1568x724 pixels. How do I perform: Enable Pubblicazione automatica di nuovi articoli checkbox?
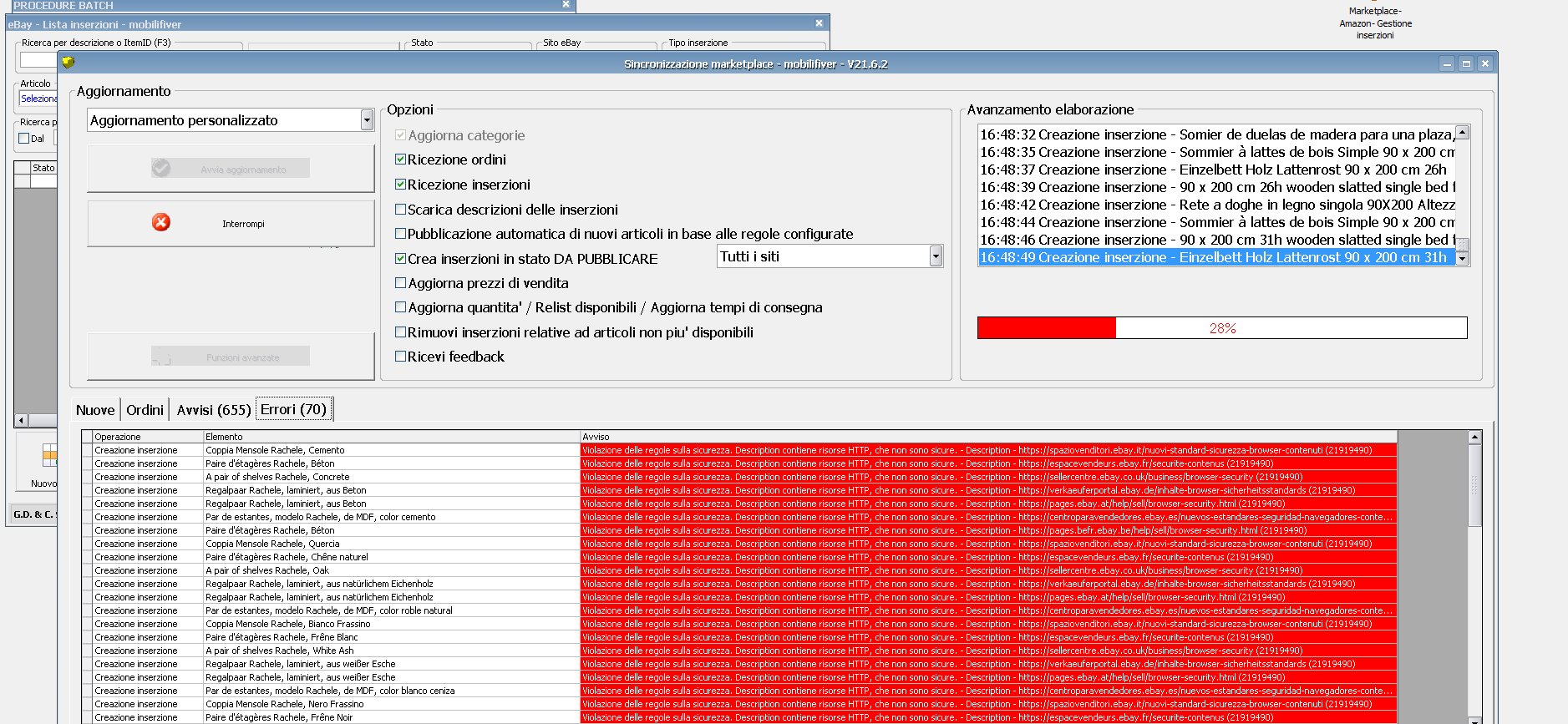400,234
